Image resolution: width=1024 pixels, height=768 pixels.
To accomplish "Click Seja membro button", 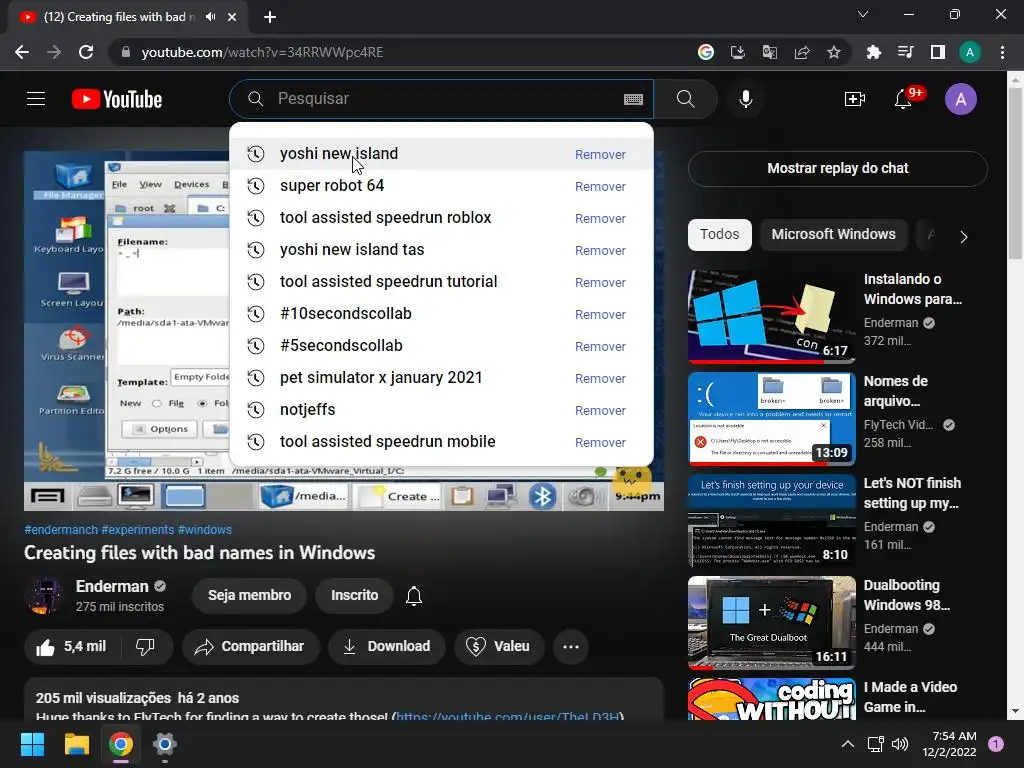I will 249,596.
